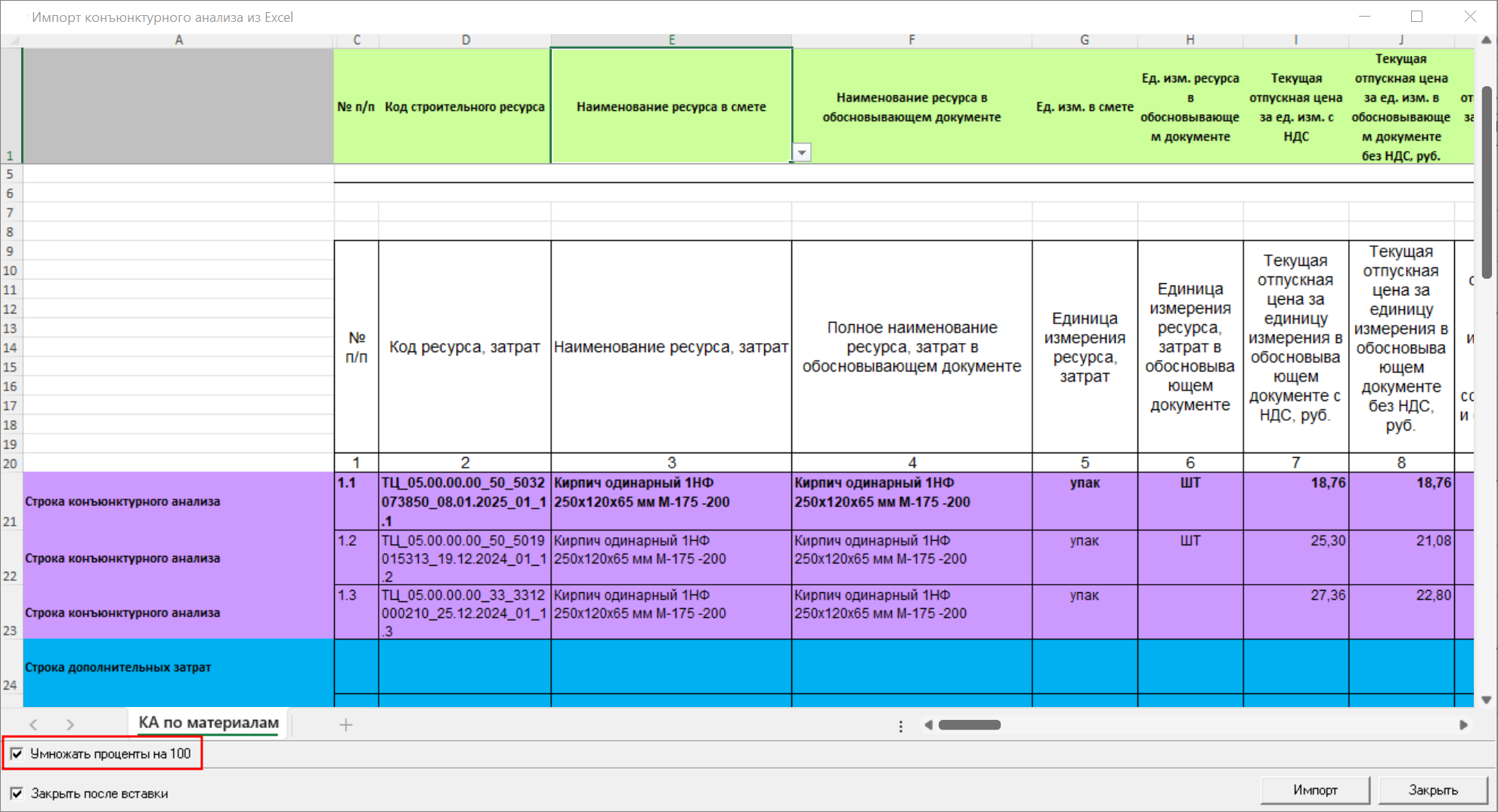Toggle 'Умножать проценты на 100' checkbox

17,754
